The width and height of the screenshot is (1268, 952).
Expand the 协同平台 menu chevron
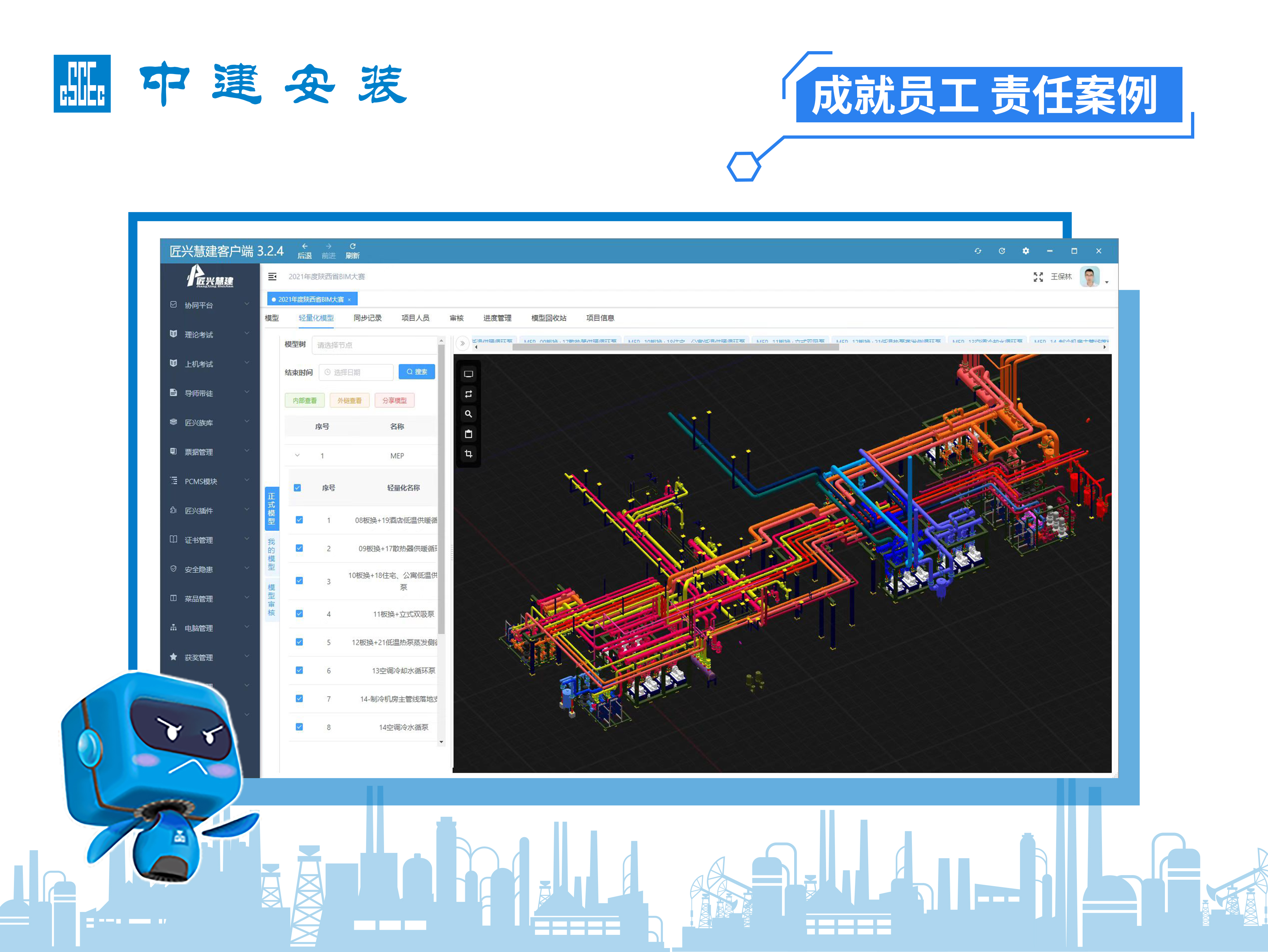[x=247, y=304]
